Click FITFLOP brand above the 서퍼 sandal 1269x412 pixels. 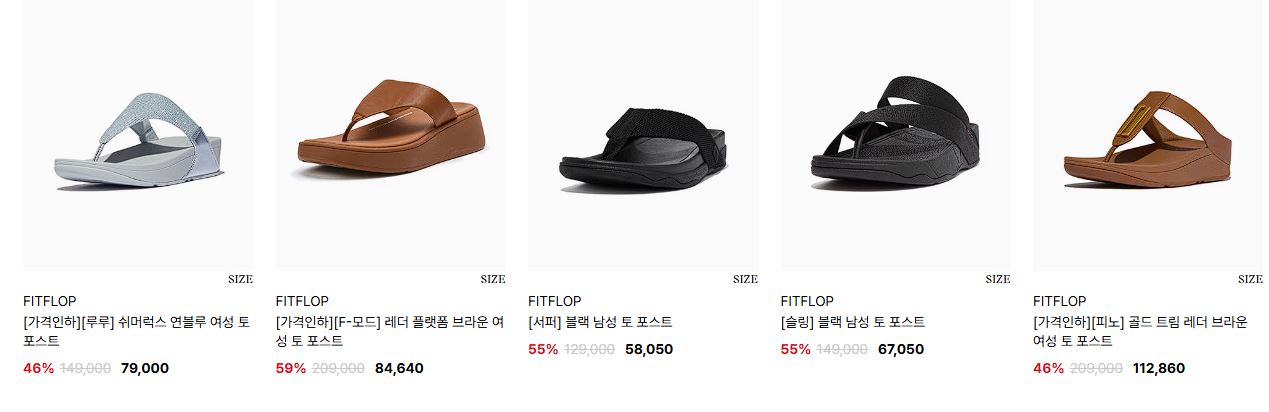[x=555, y=301]
